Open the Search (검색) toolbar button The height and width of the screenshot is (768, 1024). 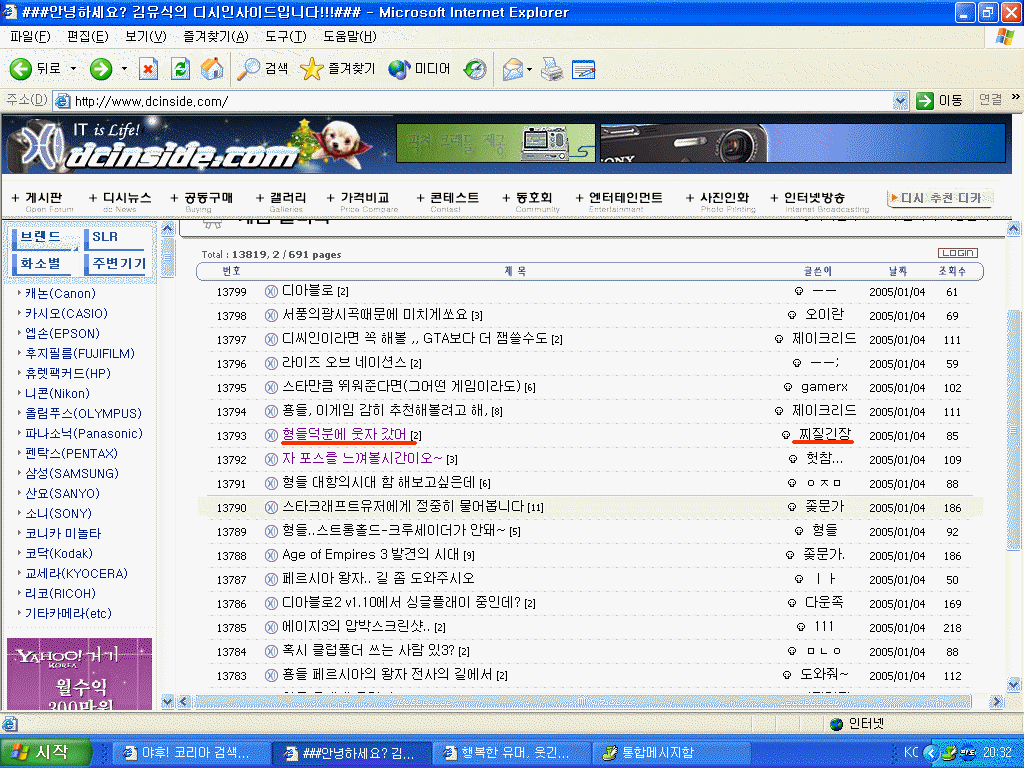263,69
